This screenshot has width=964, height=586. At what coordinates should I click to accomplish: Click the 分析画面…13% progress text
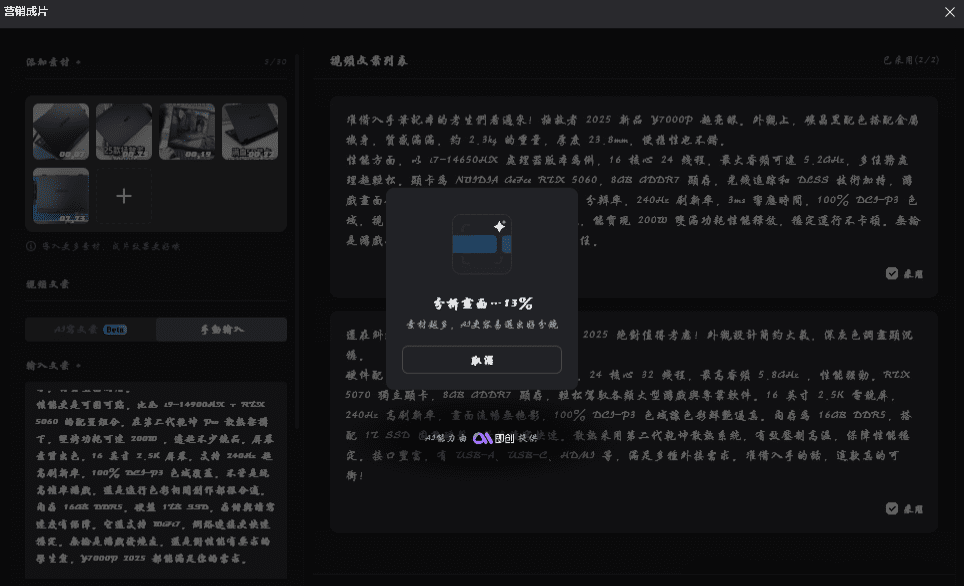(x=482, y=303)
